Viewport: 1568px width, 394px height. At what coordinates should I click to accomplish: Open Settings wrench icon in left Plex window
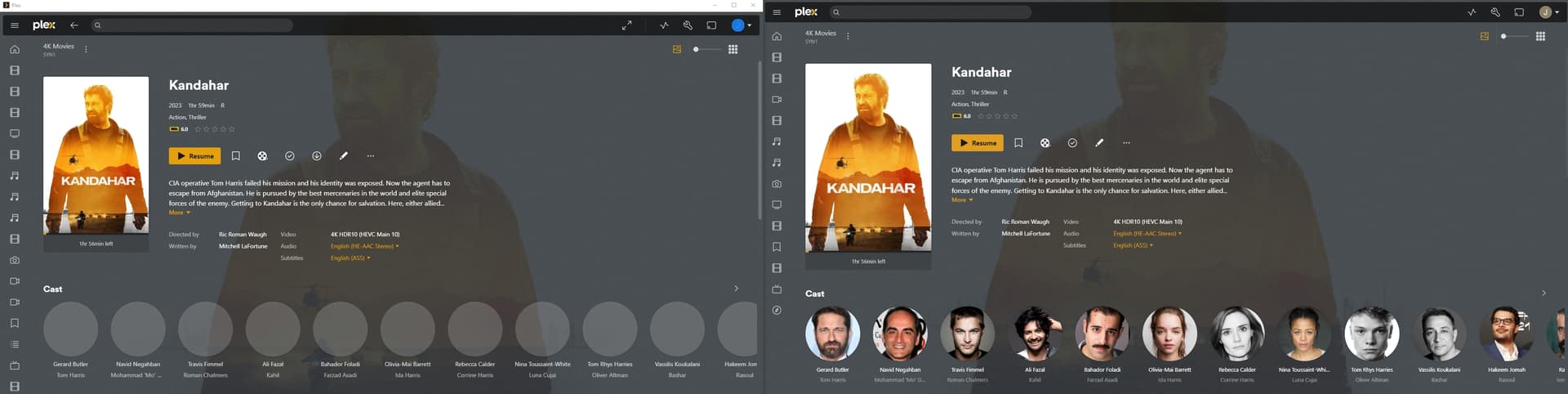click(x=688, y=25)
